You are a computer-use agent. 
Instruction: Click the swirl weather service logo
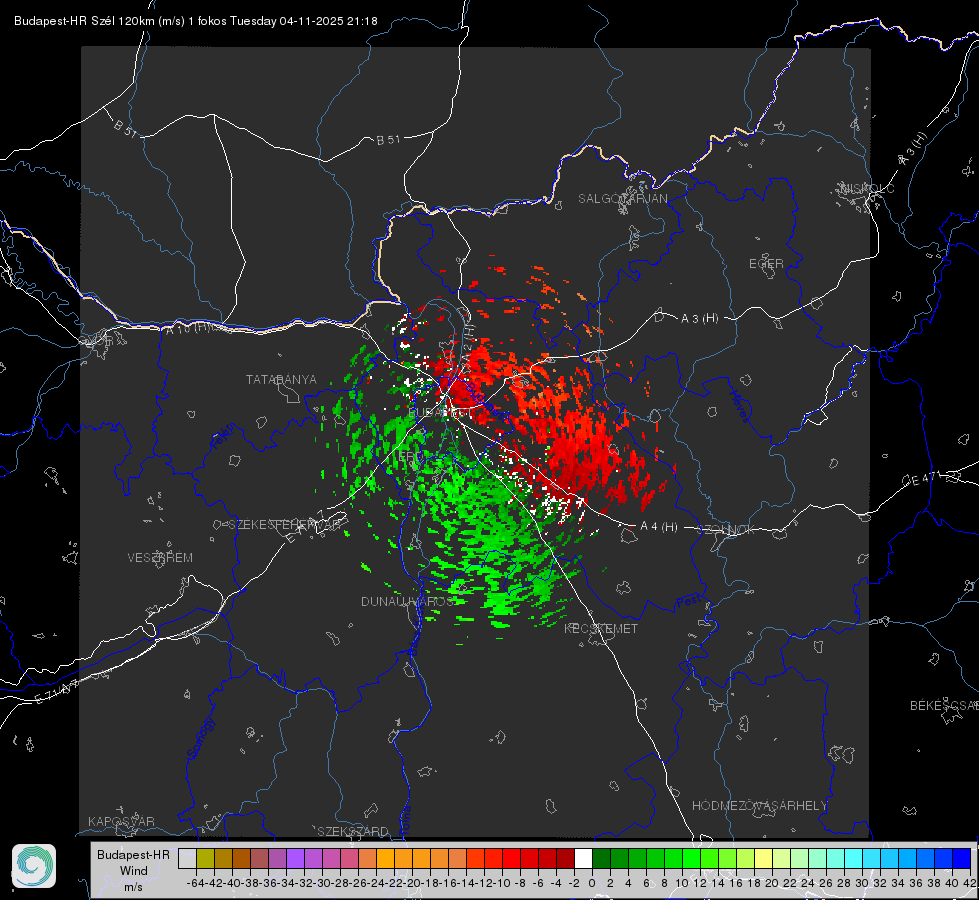[x=34, y=866]
